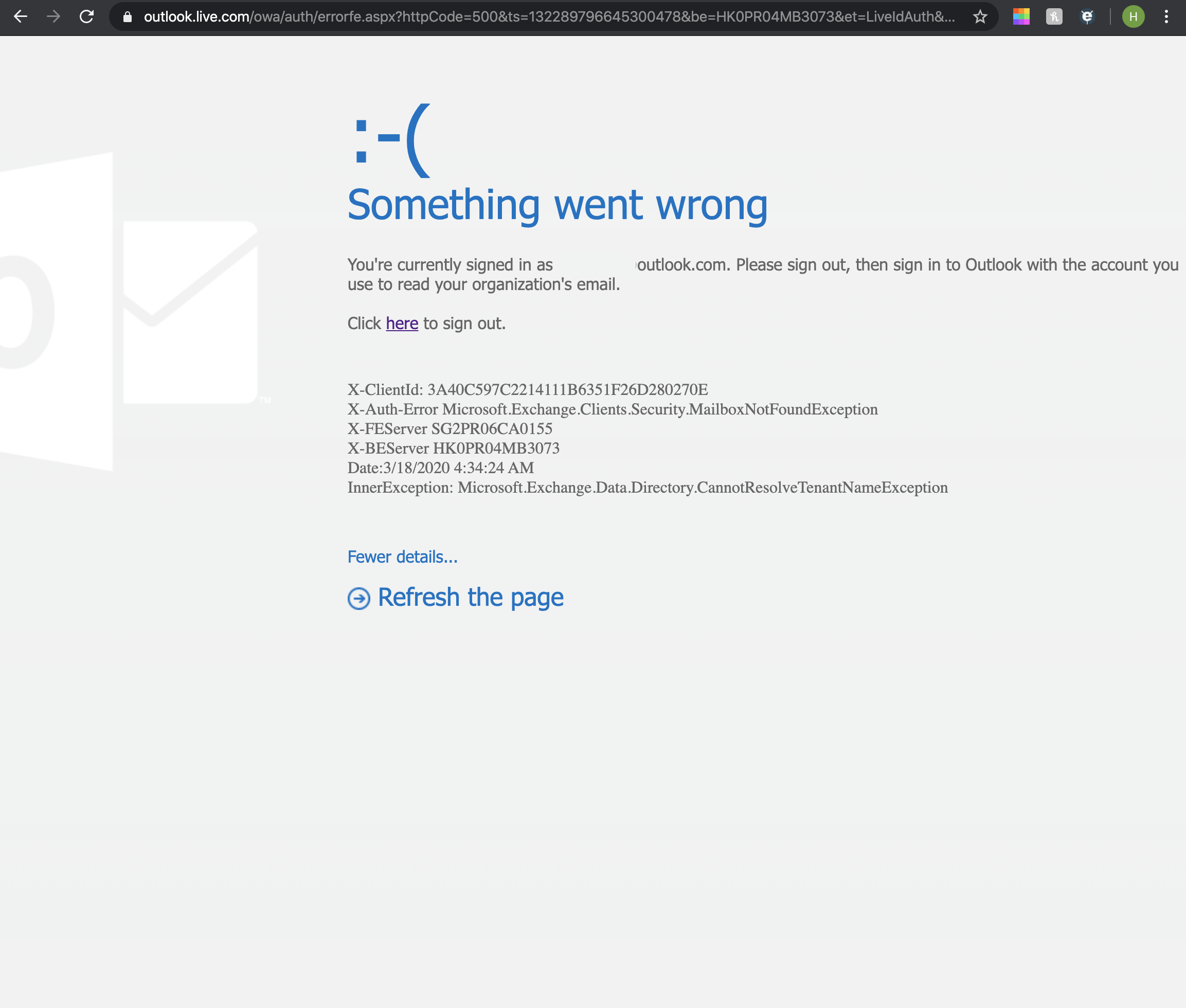Viewport: 1186px width, 1008px height.
Task: Click the X-ClientId line
Action: (528, 390)
